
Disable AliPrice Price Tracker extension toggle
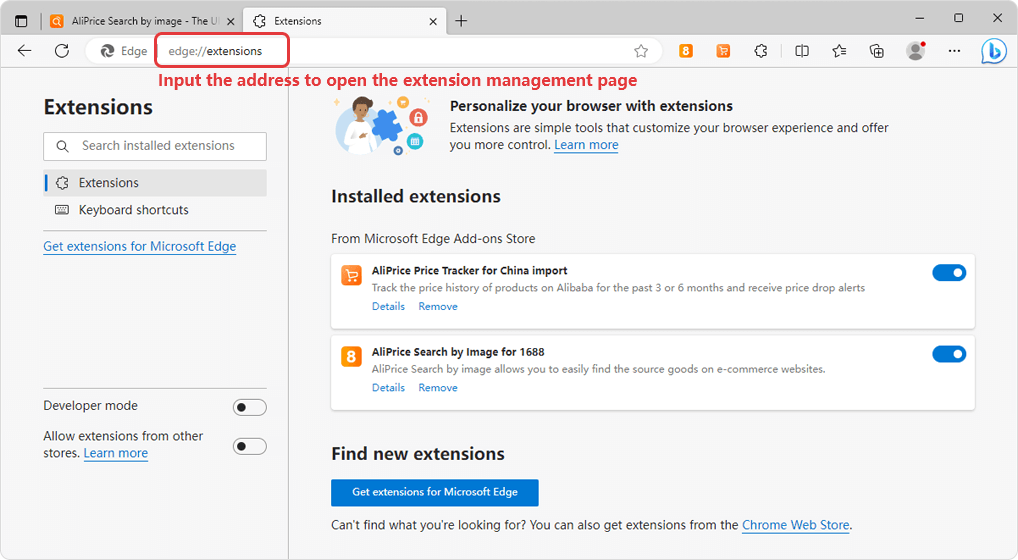pyautogui.click(x=948, y=273)
